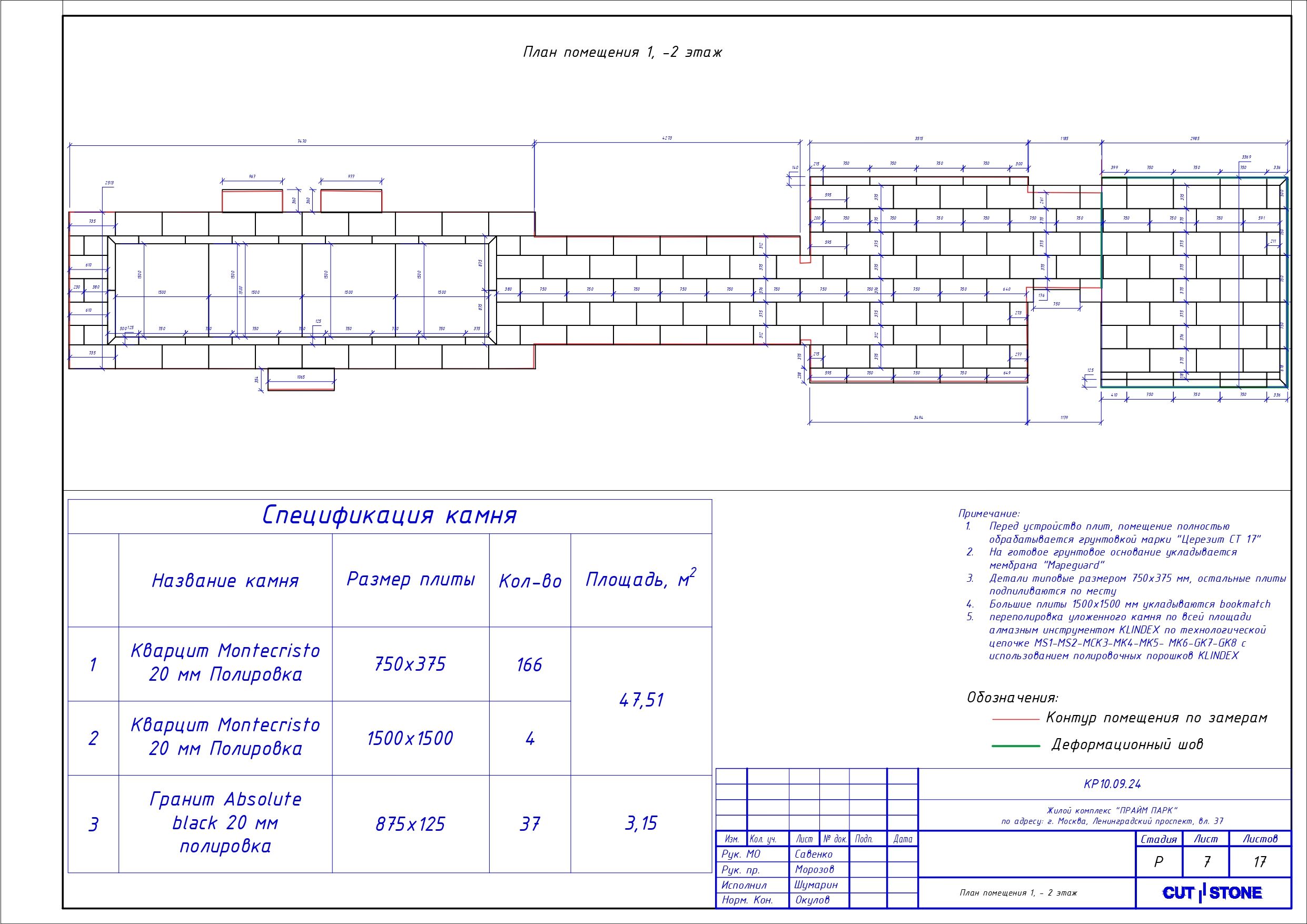Click note 4 about bookmatch 1500x1500 slabs
The image size is (1307, 924).
tap(1118, 604)
